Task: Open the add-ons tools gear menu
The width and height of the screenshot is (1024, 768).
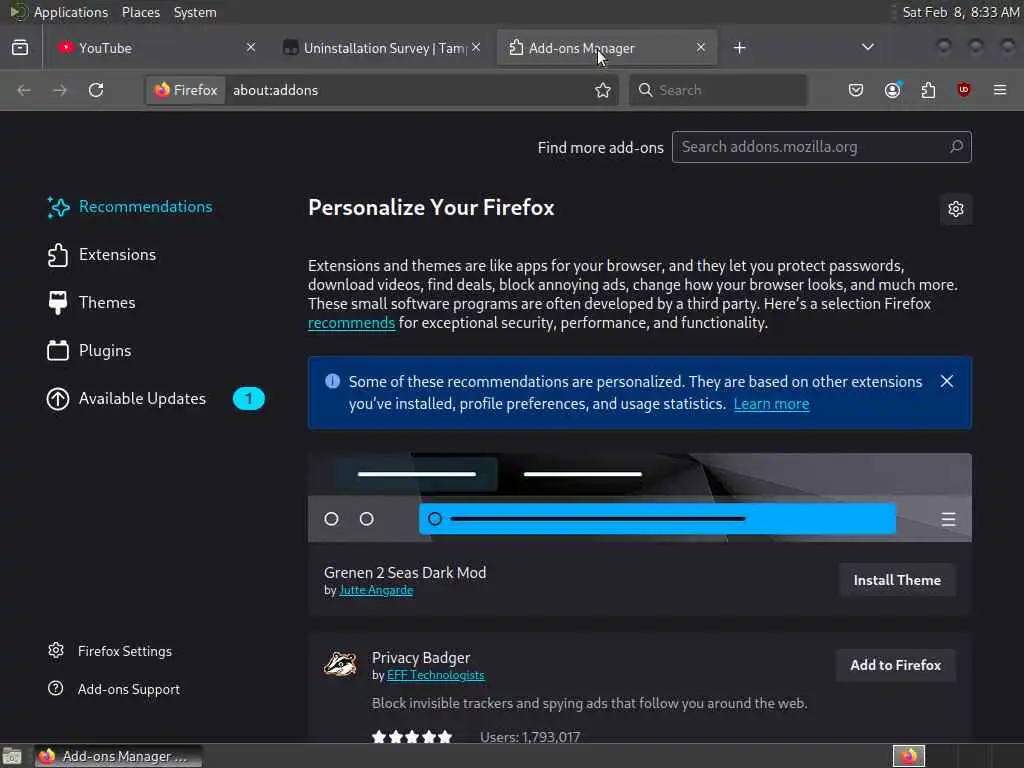Action: [x=955, y=209]
